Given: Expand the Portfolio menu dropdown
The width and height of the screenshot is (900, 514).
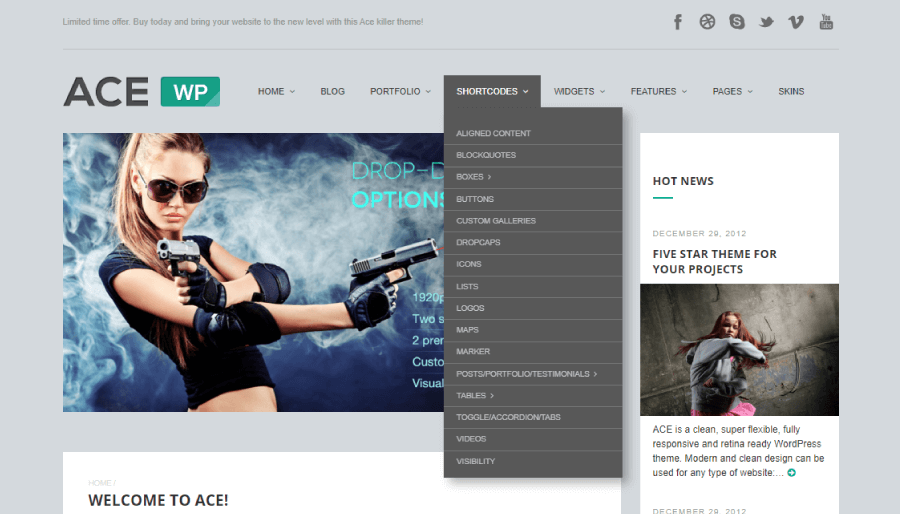Looking at the screenshot, I should click(x=400, y=92).
